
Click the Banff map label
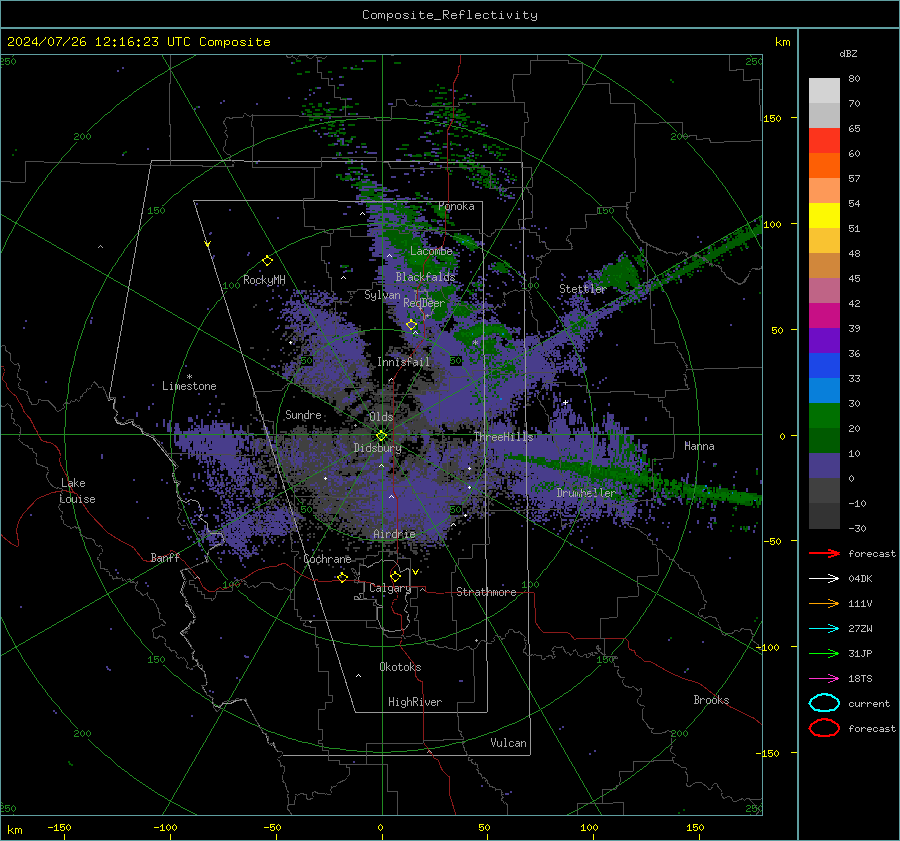165,557
